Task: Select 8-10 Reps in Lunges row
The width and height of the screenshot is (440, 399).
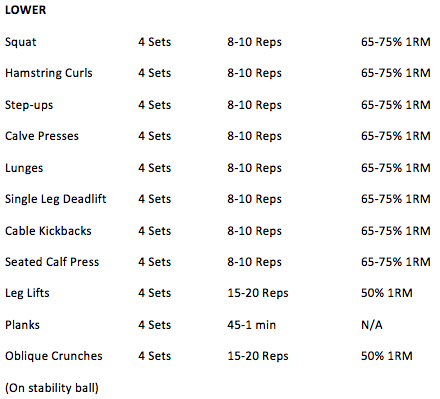Action: (255, 168)
